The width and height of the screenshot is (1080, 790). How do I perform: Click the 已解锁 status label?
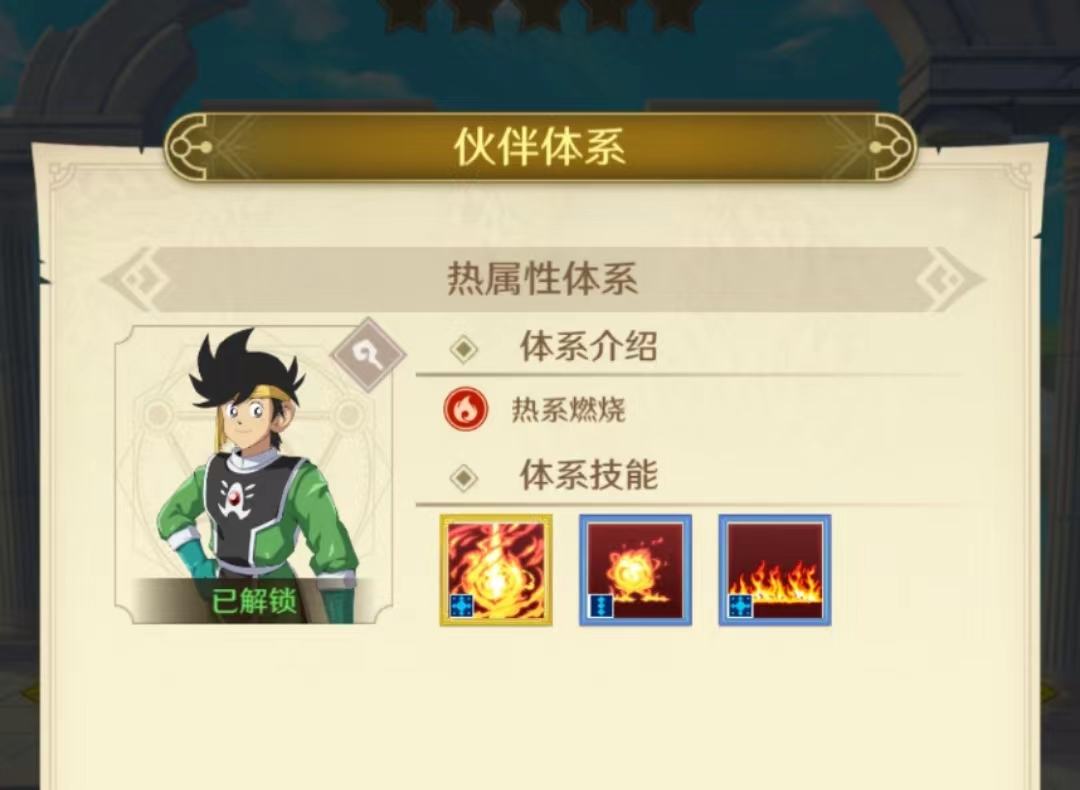(x=254, y=601)
